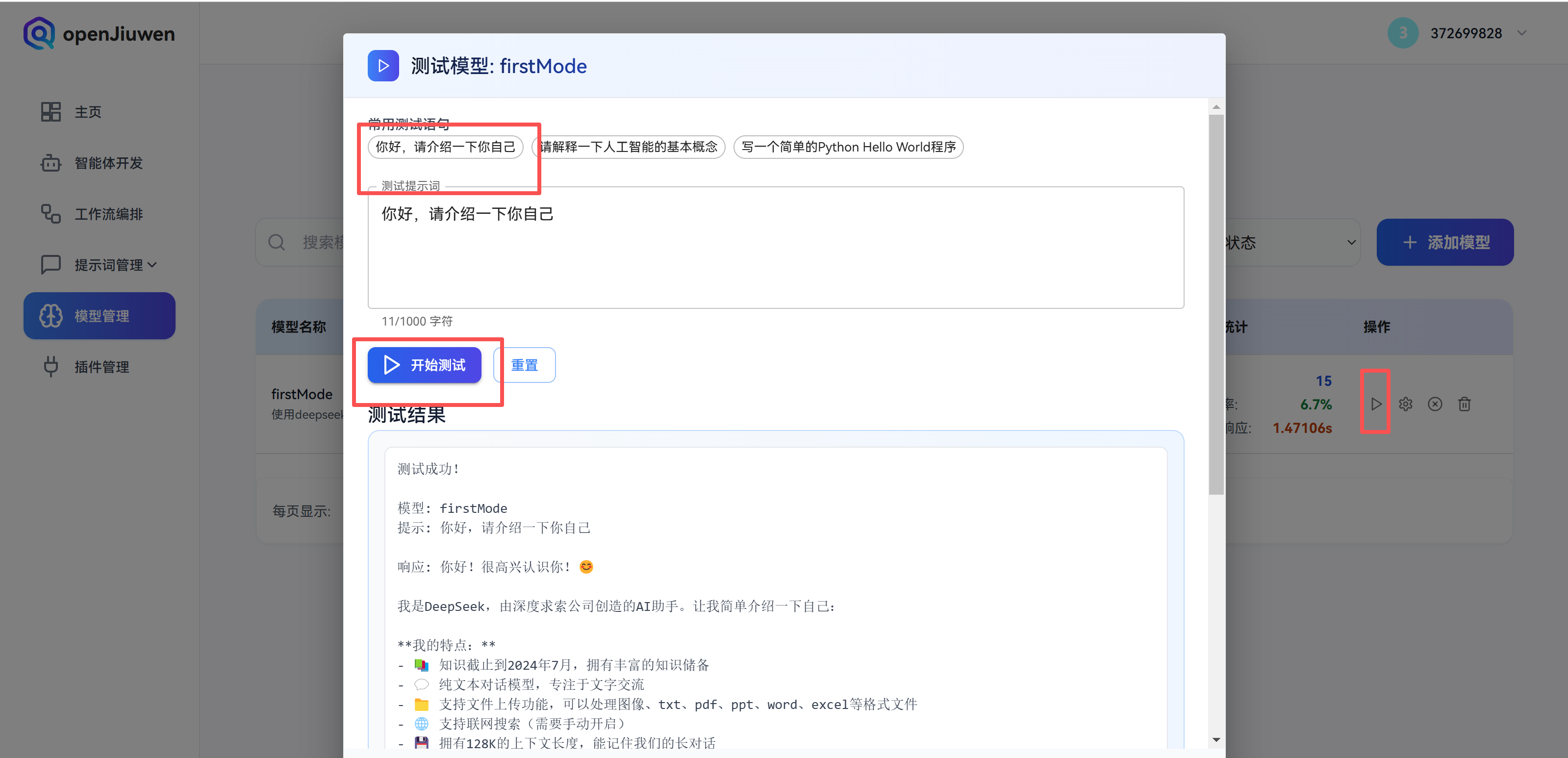
Task: Click the circled X disable icon for firstMode
Action: point(1435,404)
